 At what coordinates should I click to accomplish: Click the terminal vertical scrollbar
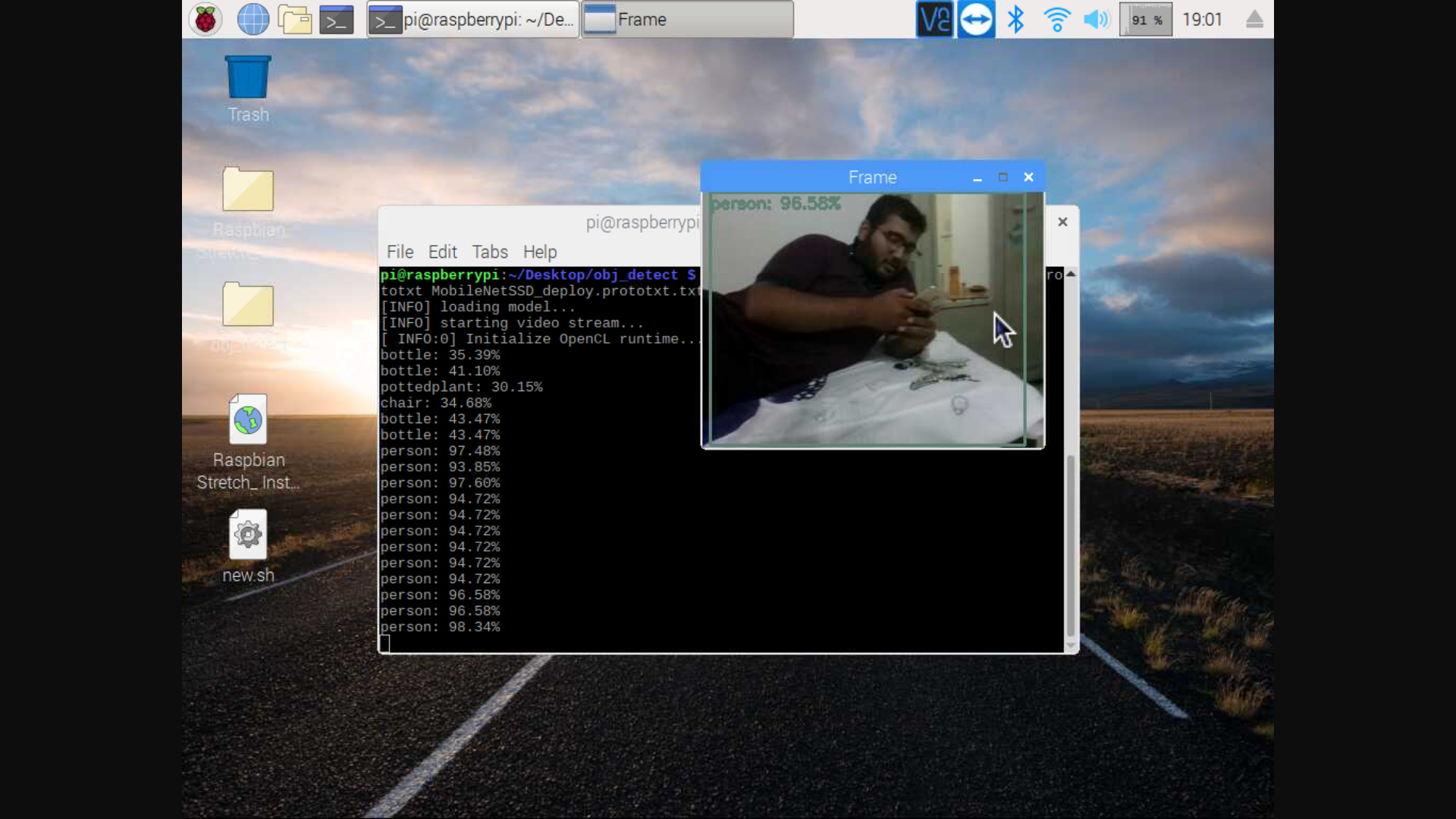[1071, 546]
